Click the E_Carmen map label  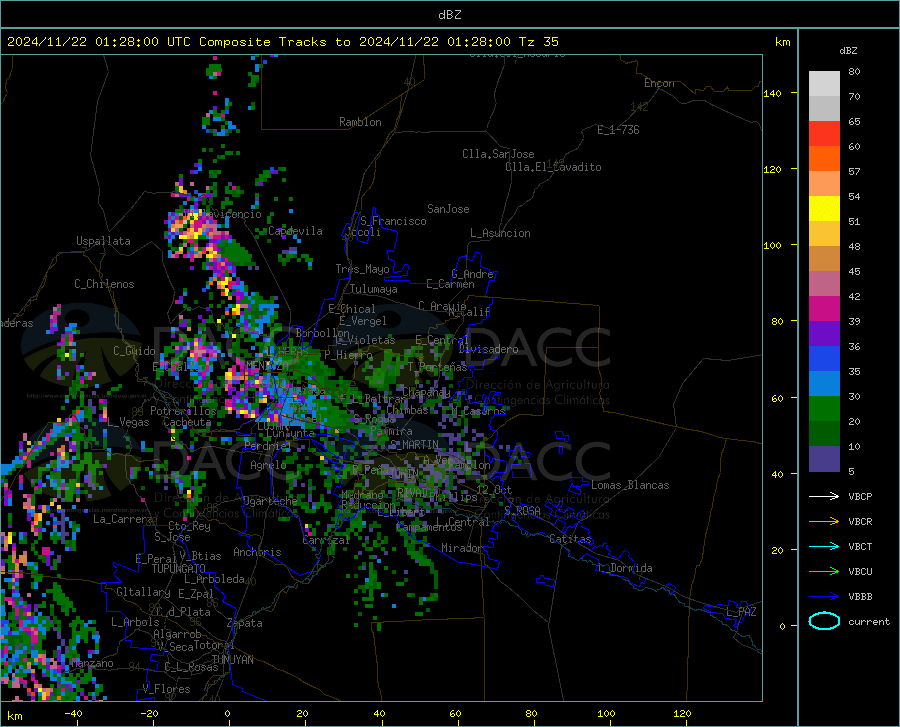[450, 284]
